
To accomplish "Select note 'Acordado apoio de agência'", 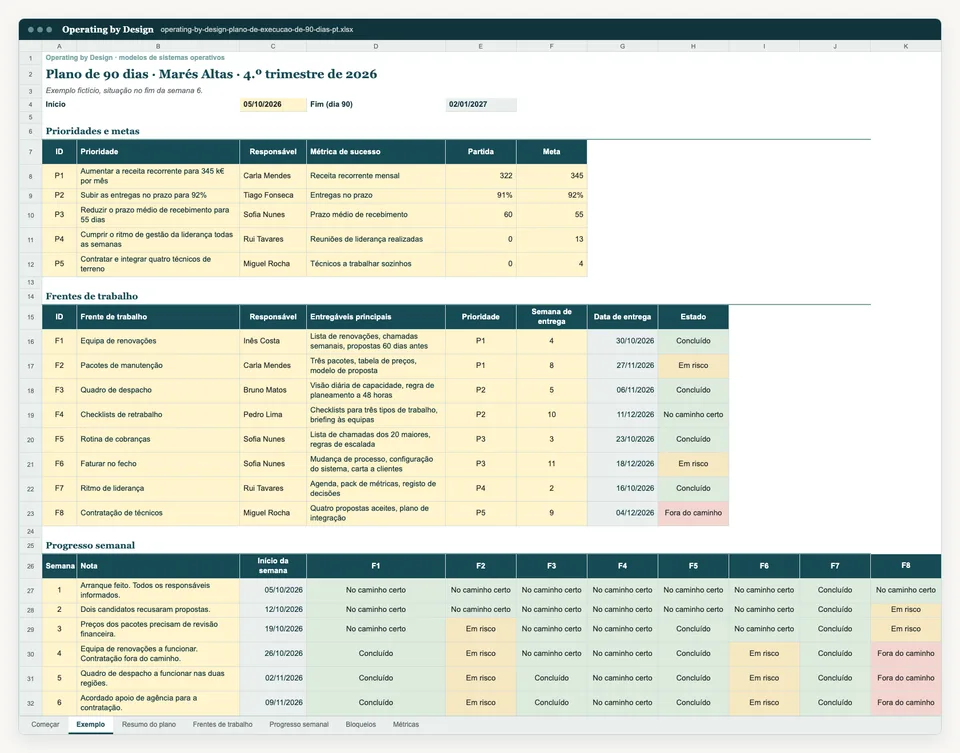I will click(x=158, y=703).
